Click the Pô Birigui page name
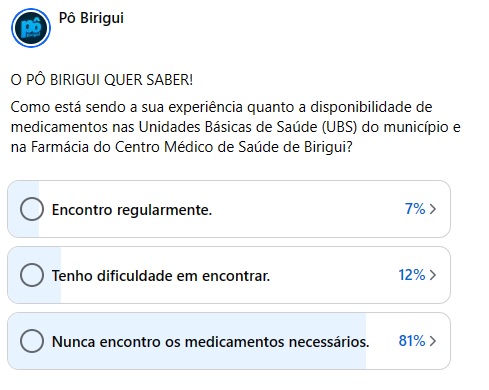The image size is (489, 390). 91,18
